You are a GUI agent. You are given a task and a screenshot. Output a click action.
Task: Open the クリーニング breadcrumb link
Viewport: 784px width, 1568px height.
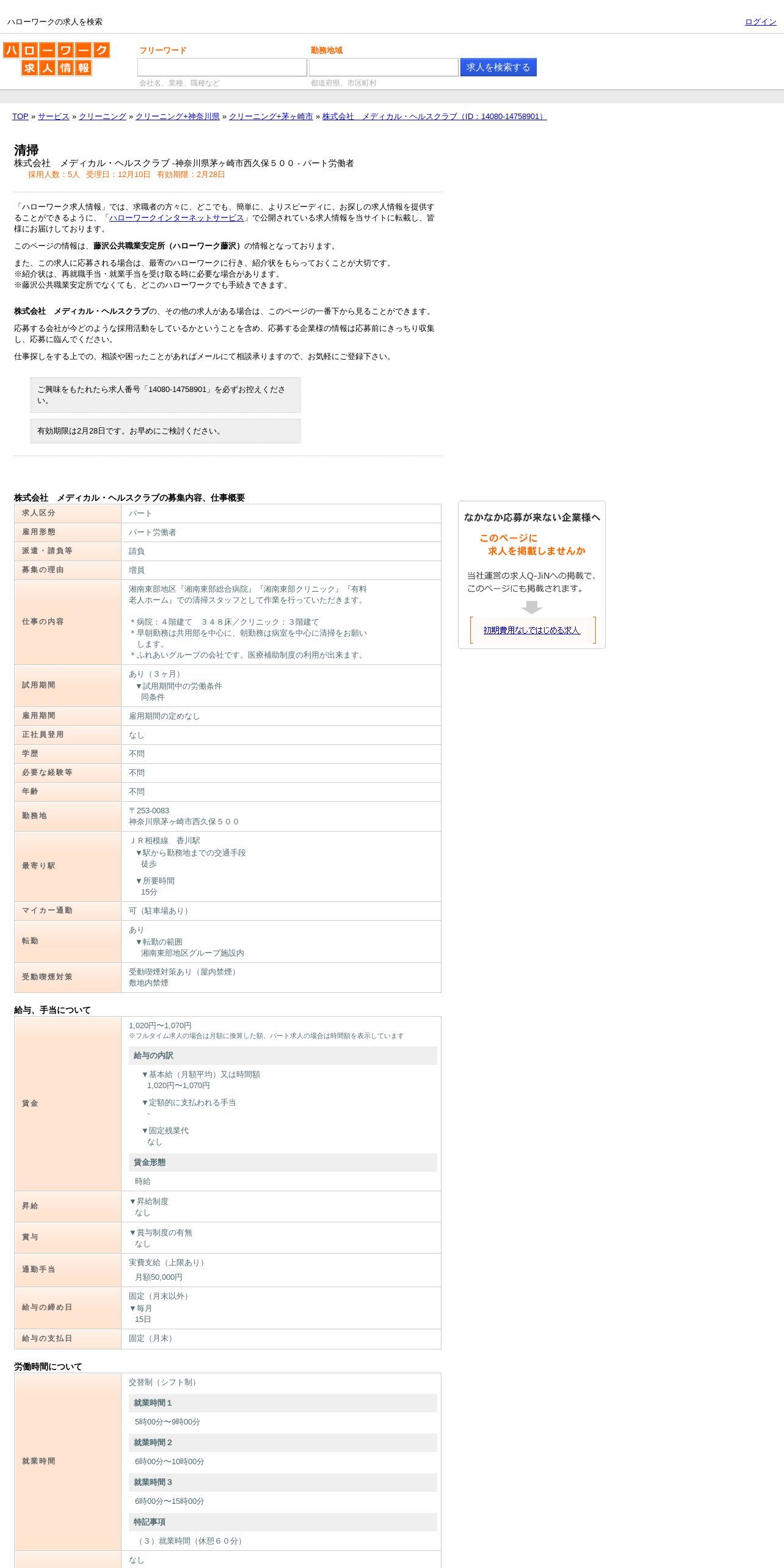(103, 117)
